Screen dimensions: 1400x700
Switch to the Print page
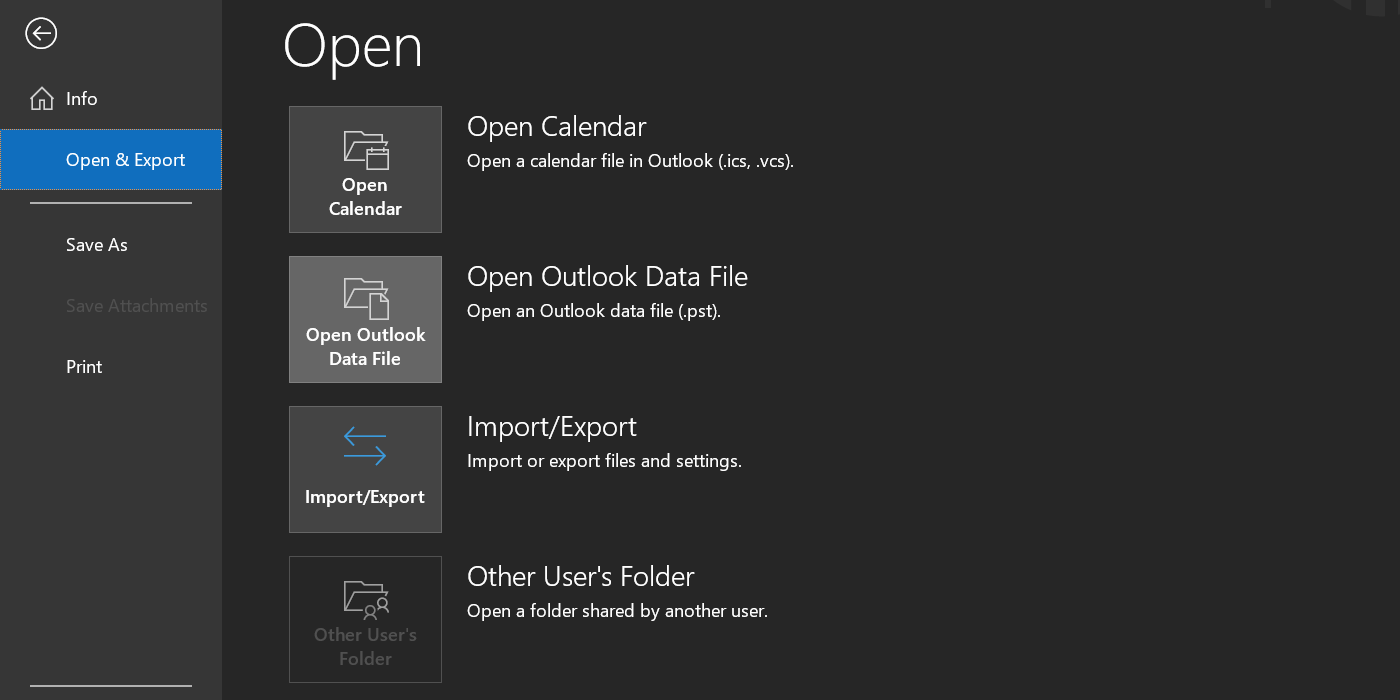click(x=83, y=367)
